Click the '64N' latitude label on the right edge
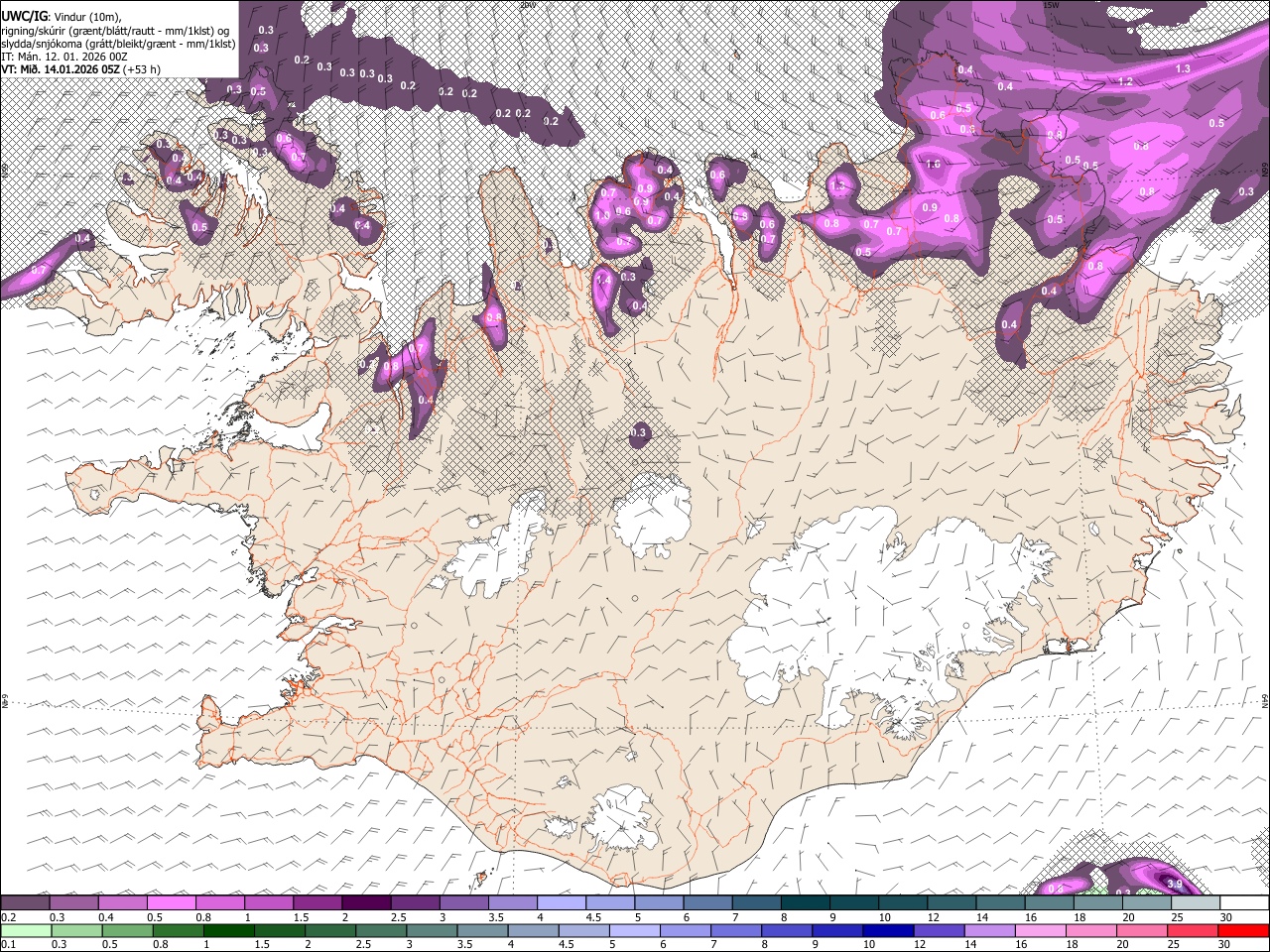Screen dimensions: 1270x952 click(x=1265, y=700)
